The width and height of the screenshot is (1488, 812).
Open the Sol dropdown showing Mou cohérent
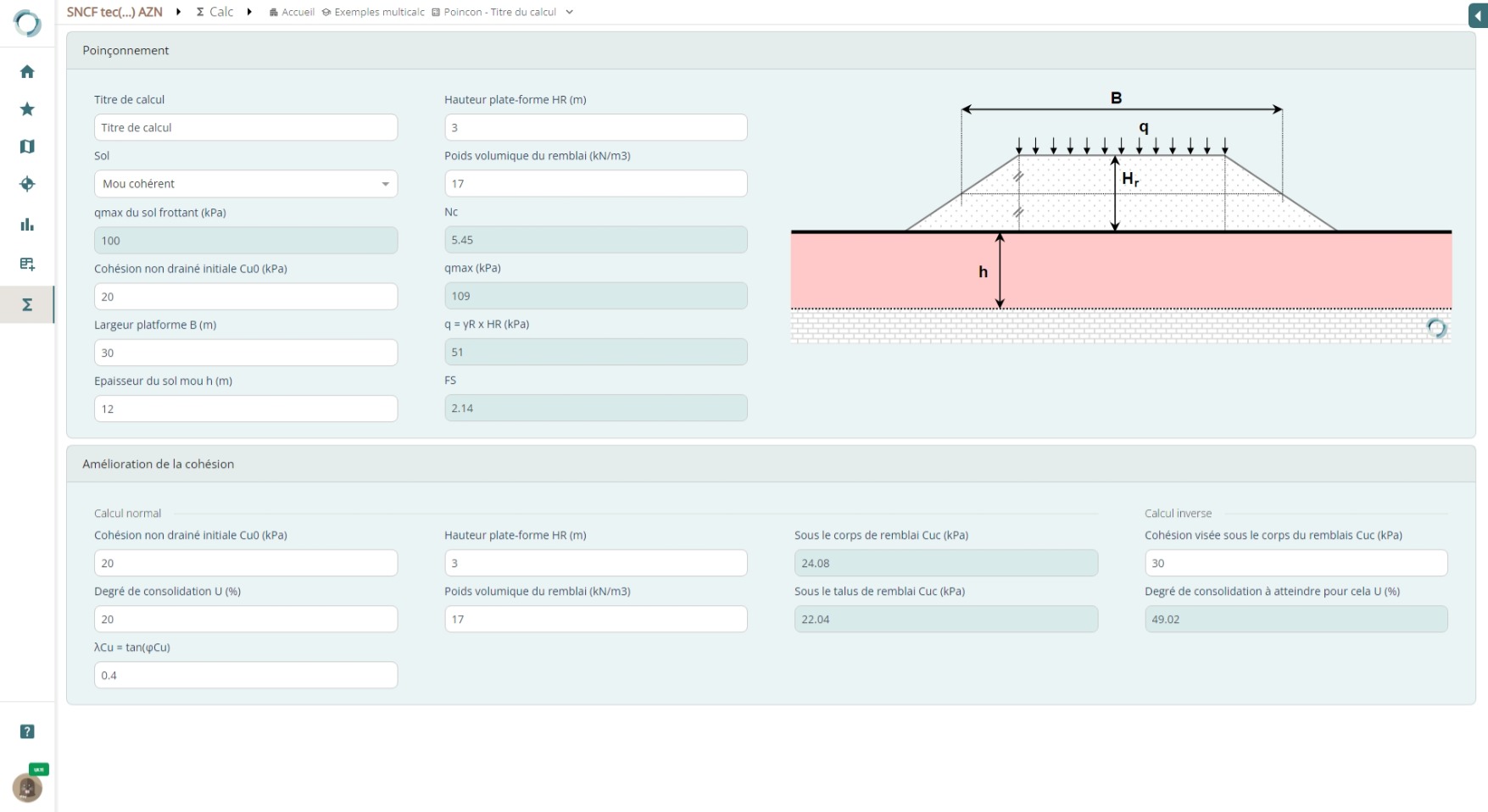246,184
